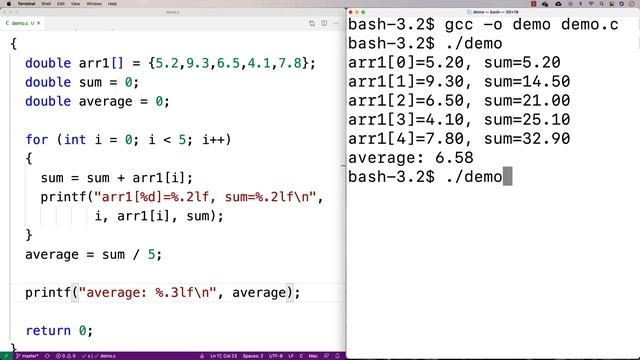This screenshot has width=640, height=360.
Task: Place cursor on double arr1[] declaration line
Action: (x=170, y=63)
